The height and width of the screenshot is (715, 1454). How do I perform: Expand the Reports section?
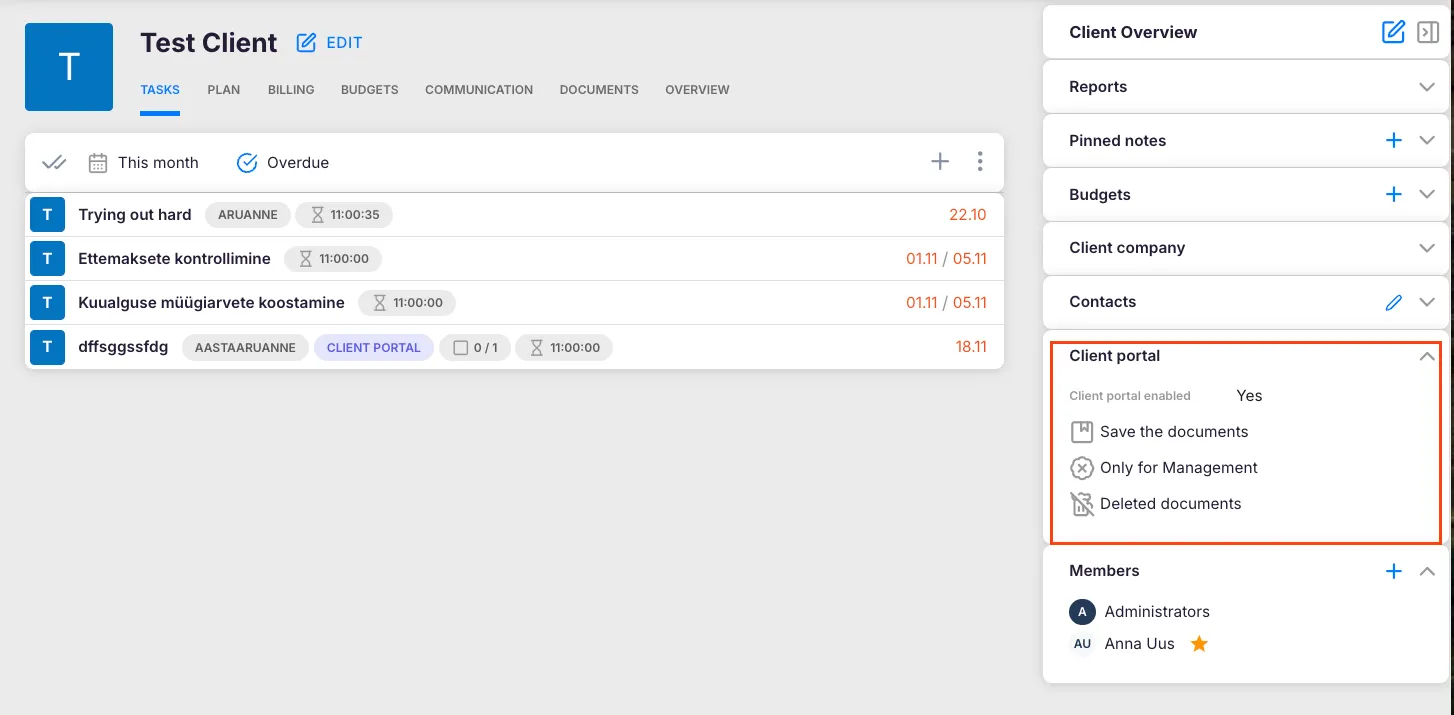(x=1427, y=87)
